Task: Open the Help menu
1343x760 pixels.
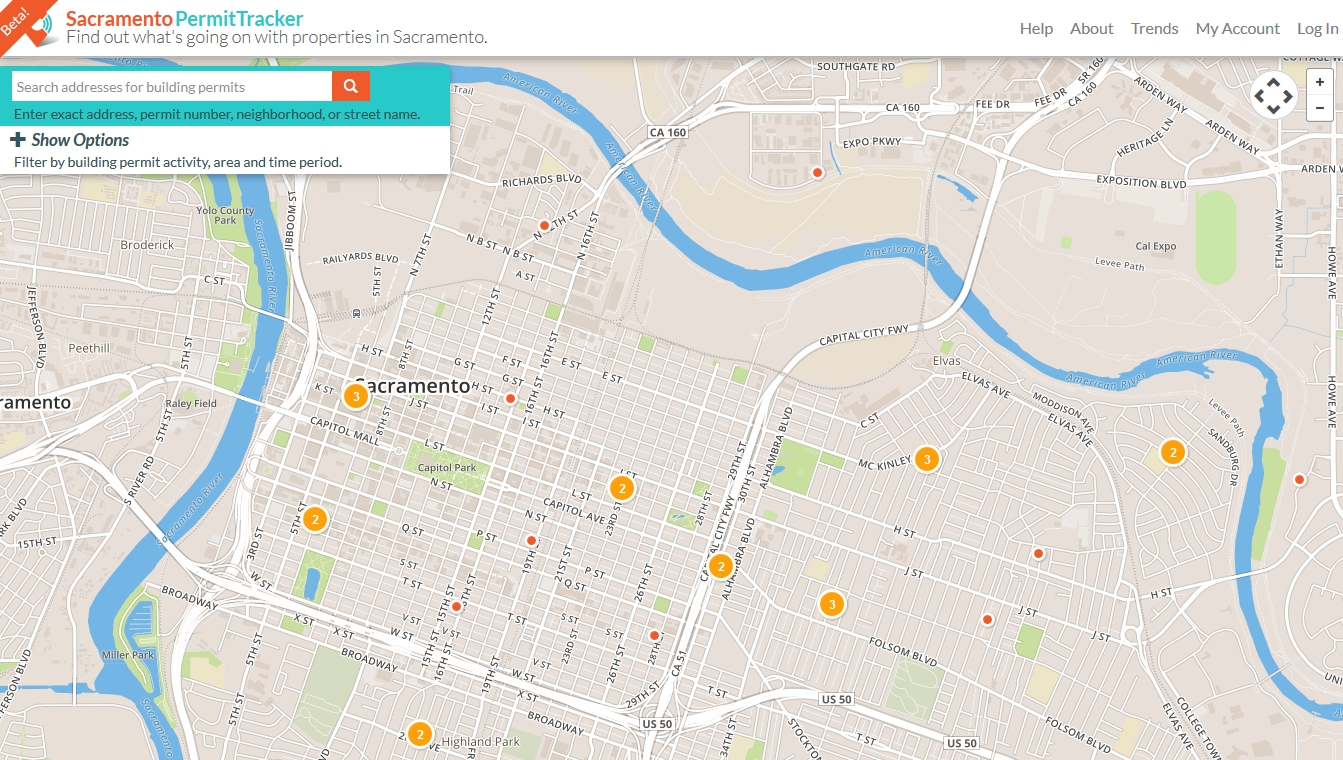Action: (1036, 28)
